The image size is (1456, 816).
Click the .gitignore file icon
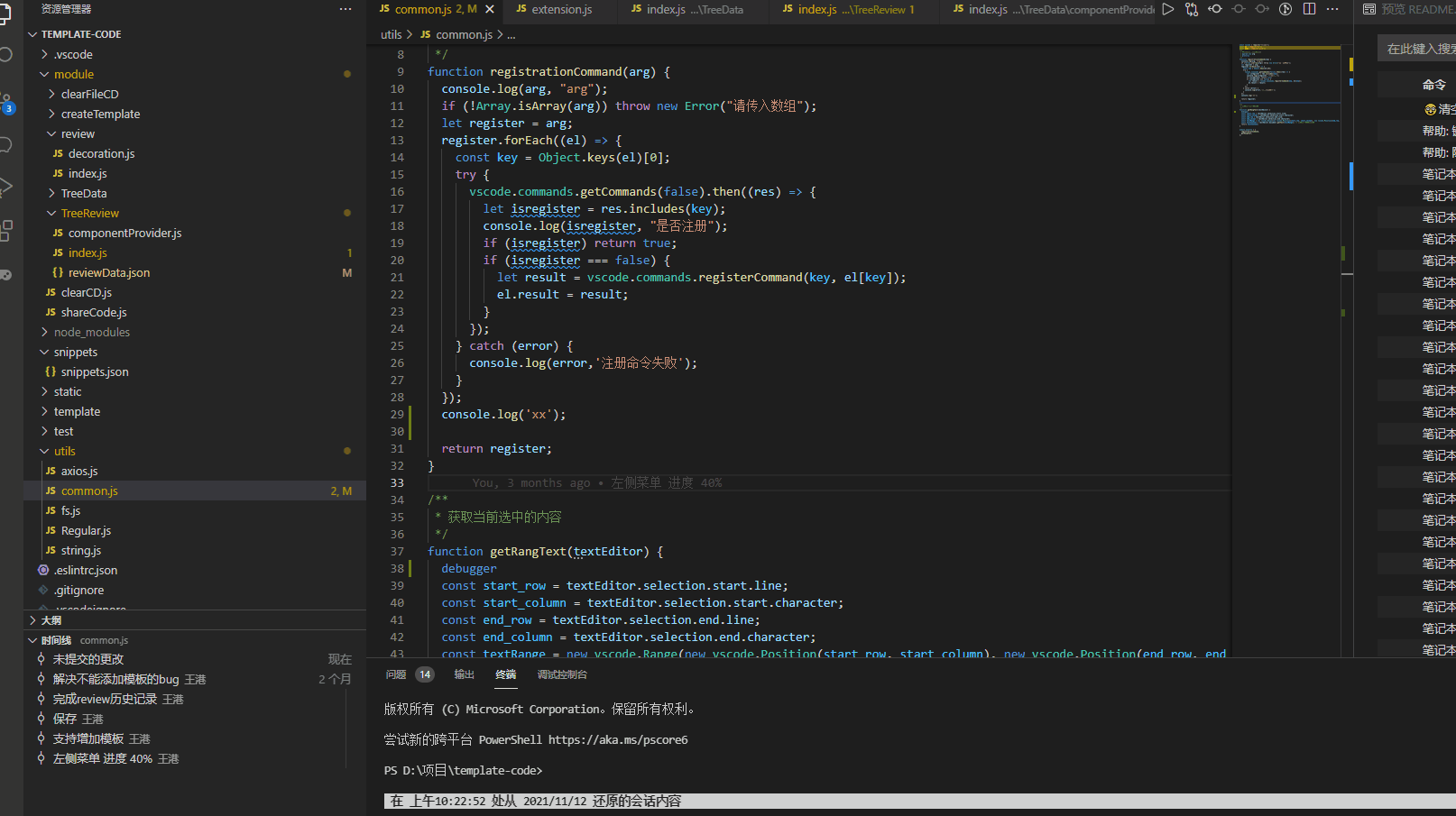coord(43,590)
